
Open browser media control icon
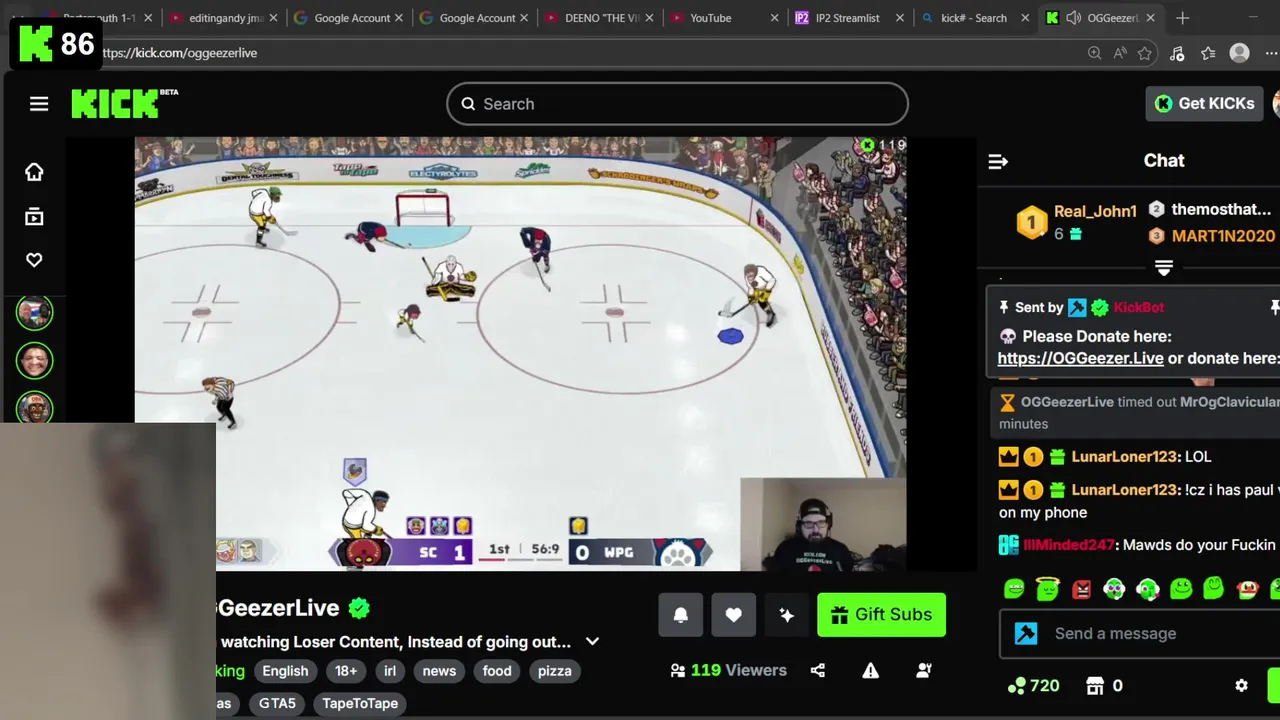(x=1177, y=53)
